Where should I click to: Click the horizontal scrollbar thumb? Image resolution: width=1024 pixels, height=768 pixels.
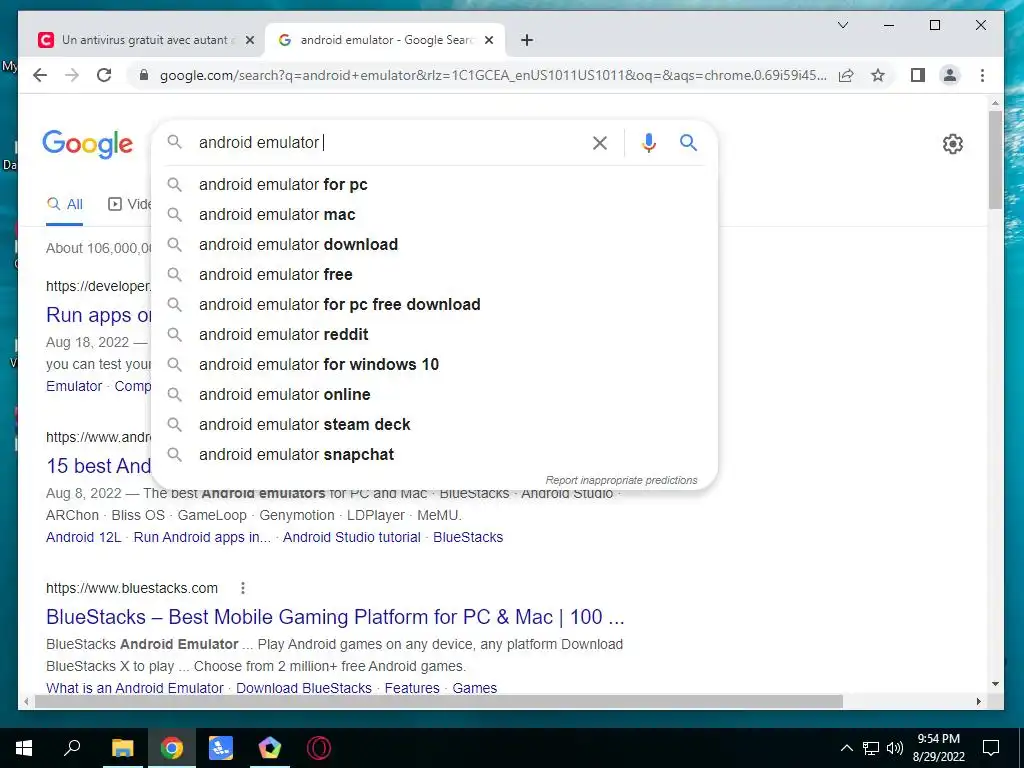439,701
